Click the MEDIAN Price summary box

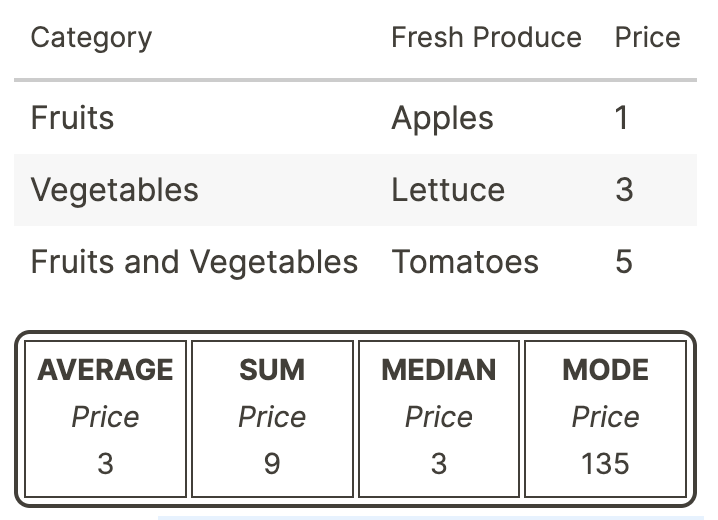coord(439,418)
